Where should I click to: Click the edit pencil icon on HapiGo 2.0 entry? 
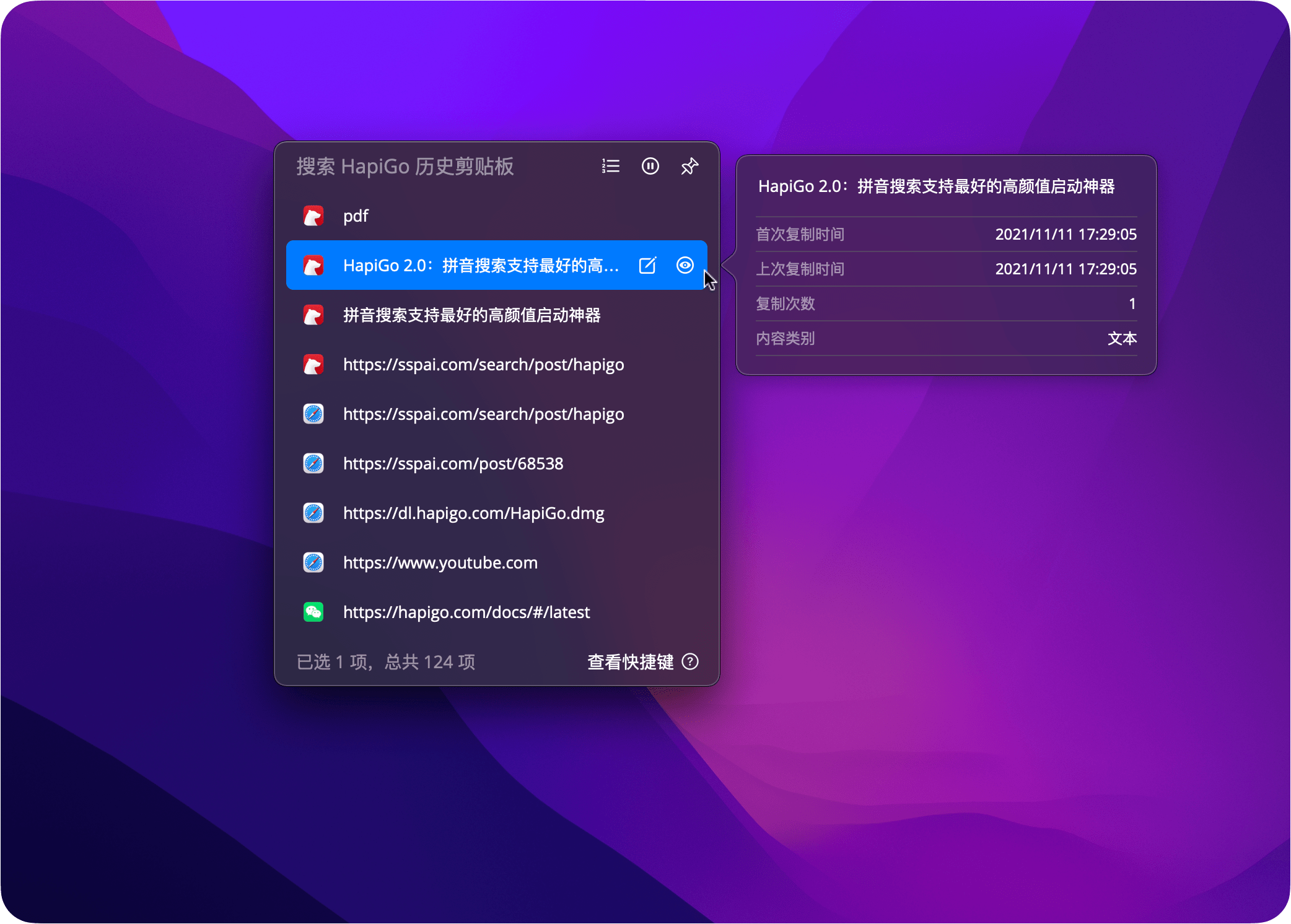pyautogui.click(x=647, y=265)
